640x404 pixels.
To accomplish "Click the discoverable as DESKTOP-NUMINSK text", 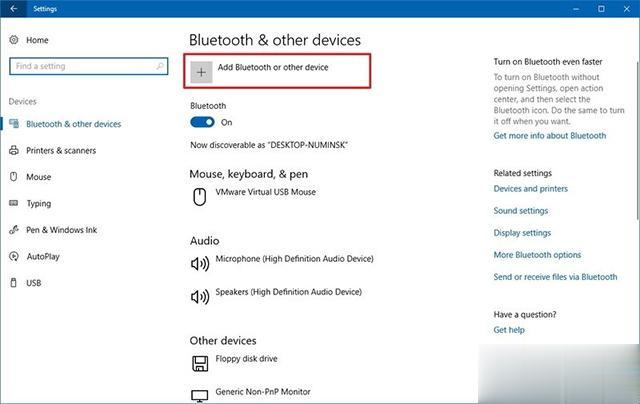I will [x=269, y=145].
